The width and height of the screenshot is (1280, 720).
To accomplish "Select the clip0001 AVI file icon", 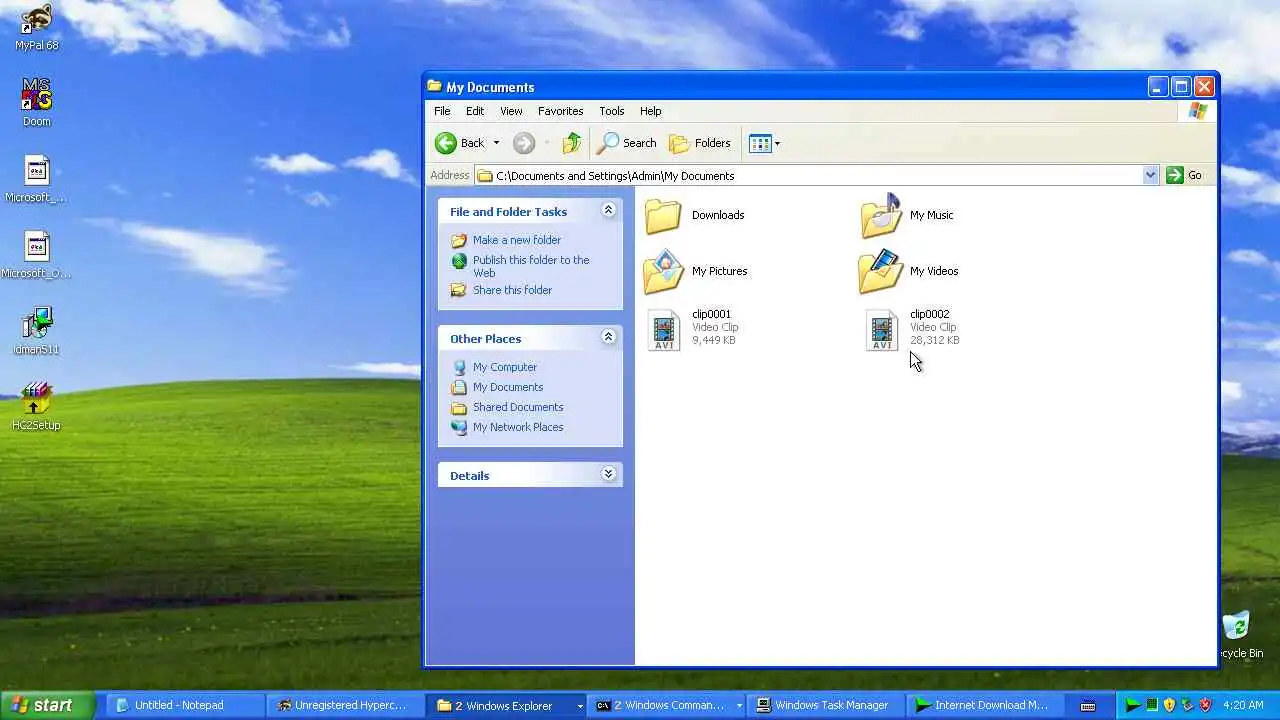I will pyautogui.click(x=663, y=330).
